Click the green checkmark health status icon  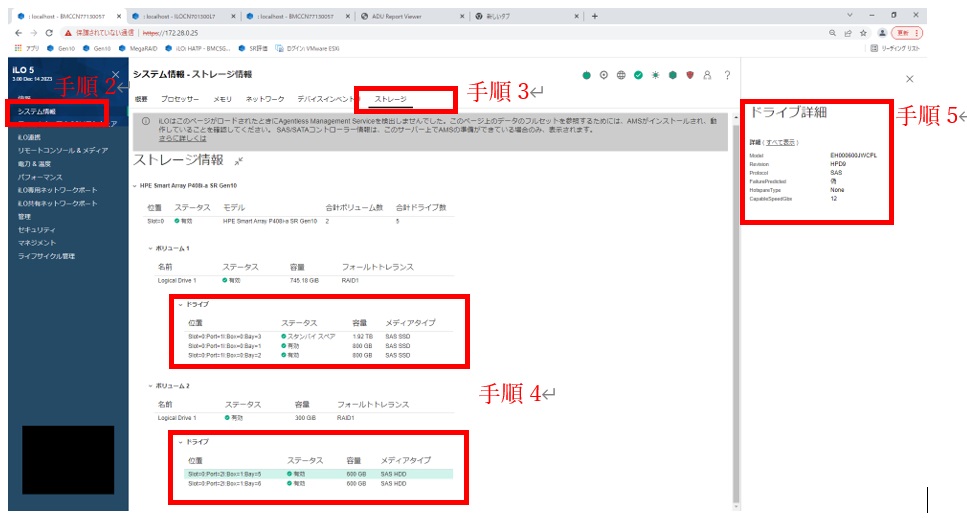tap(638, 75)
